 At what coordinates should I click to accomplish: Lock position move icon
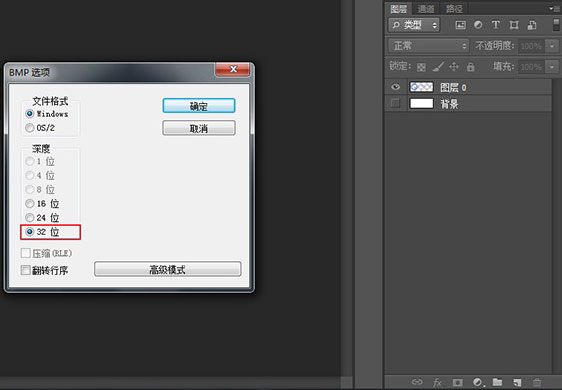pyautogui.click(x=454, y=67)
